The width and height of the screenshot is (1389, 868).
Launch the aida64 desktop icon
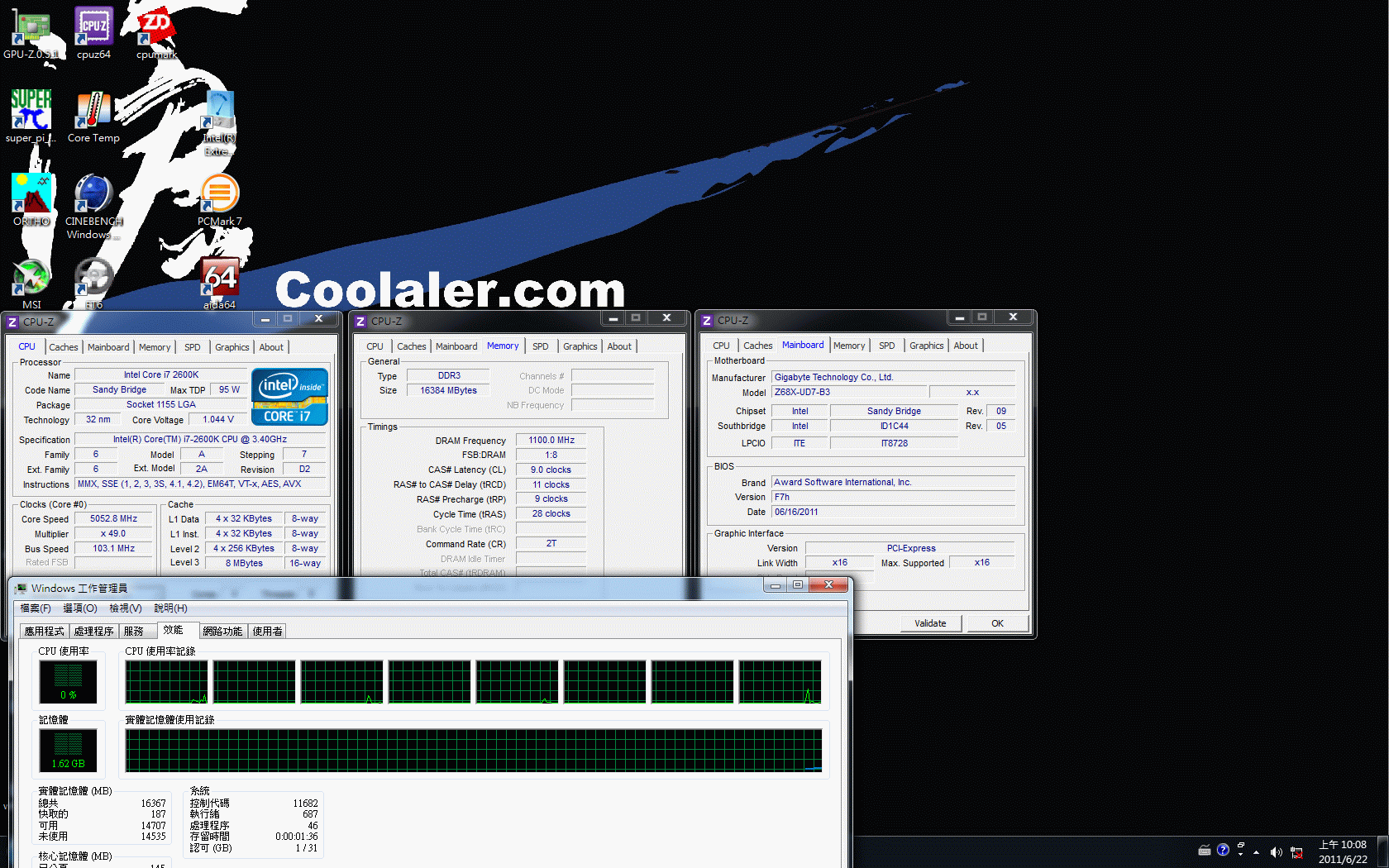[x=219, y=284]
